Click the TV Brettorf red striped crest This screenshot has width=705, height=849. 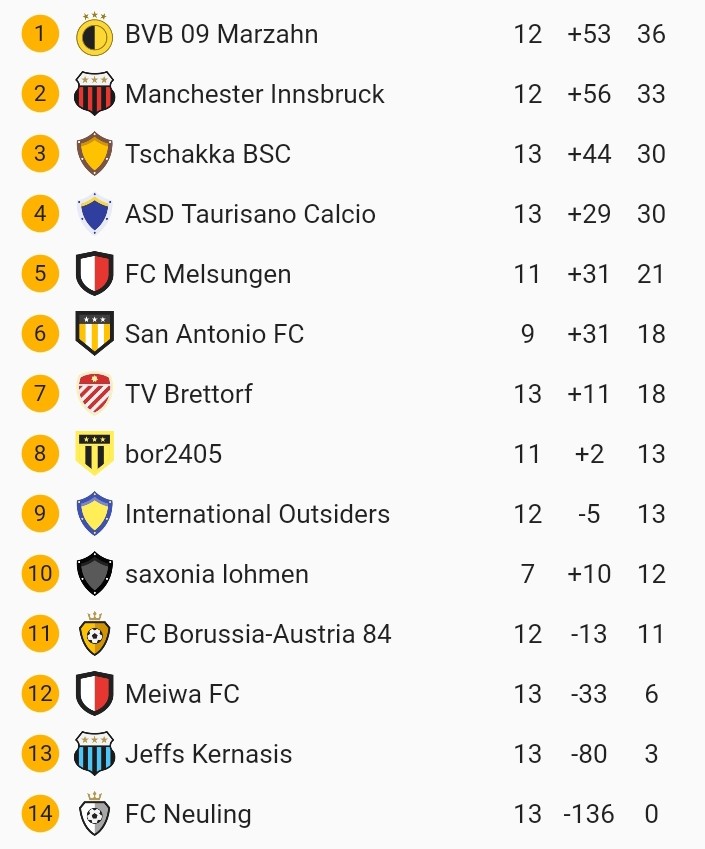pos(95,394)
